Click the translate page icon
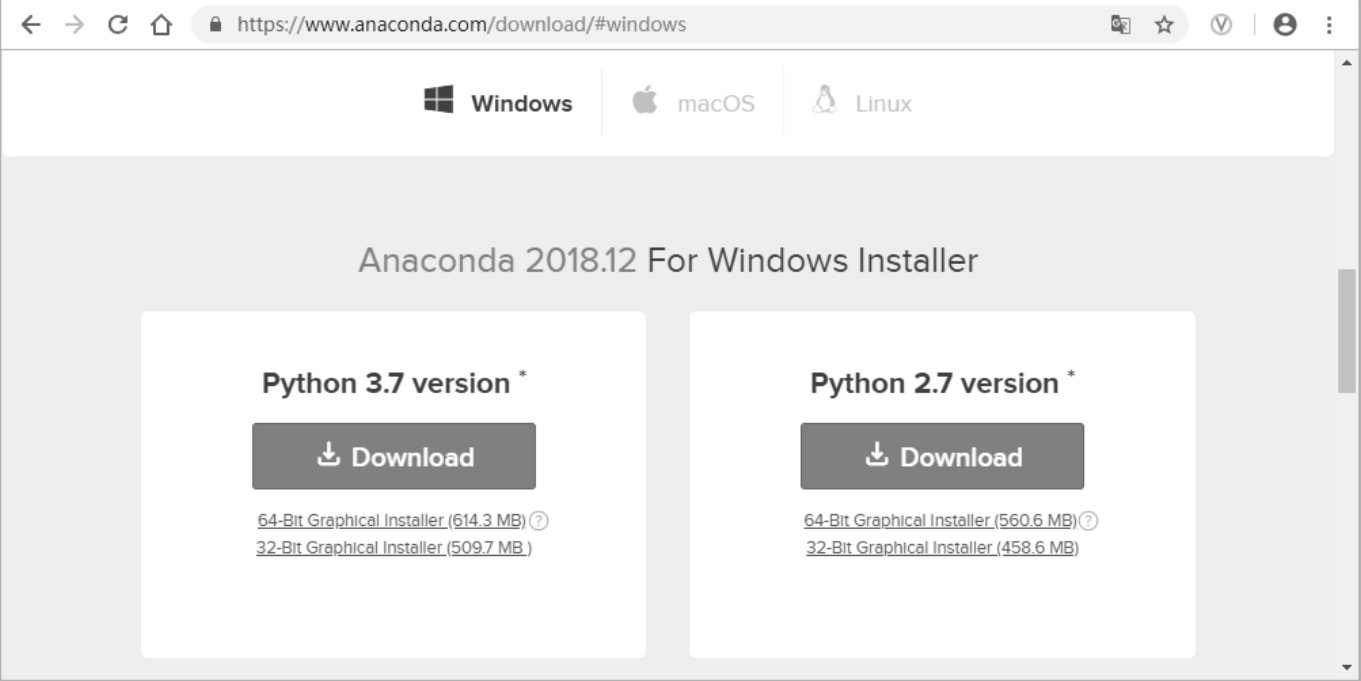Viewport: 1361px width, 681px height. click(x=1120, y=25)
